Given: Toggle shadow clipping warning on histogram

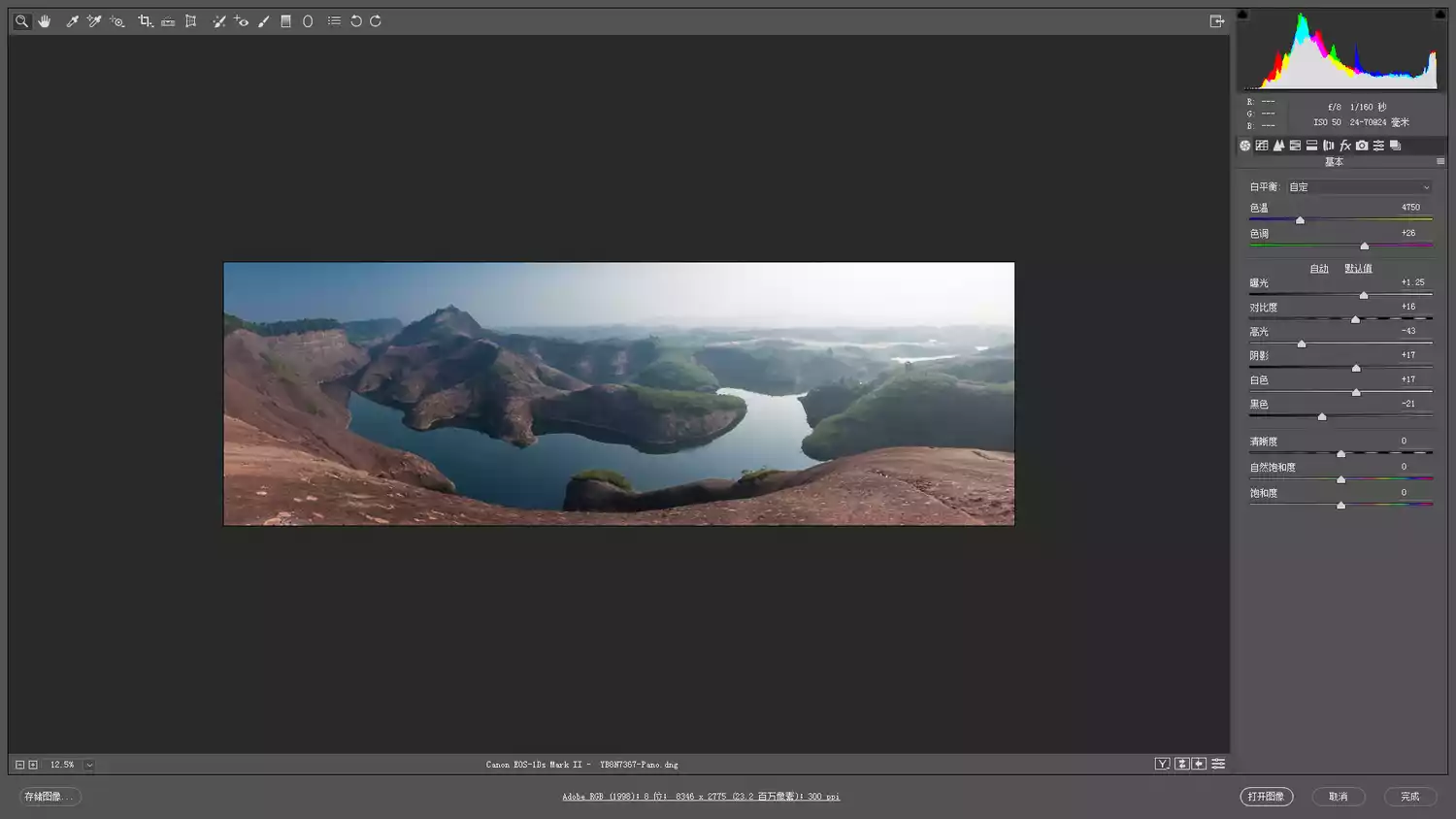Looking at the screenshot, I should coord(1242,15).
